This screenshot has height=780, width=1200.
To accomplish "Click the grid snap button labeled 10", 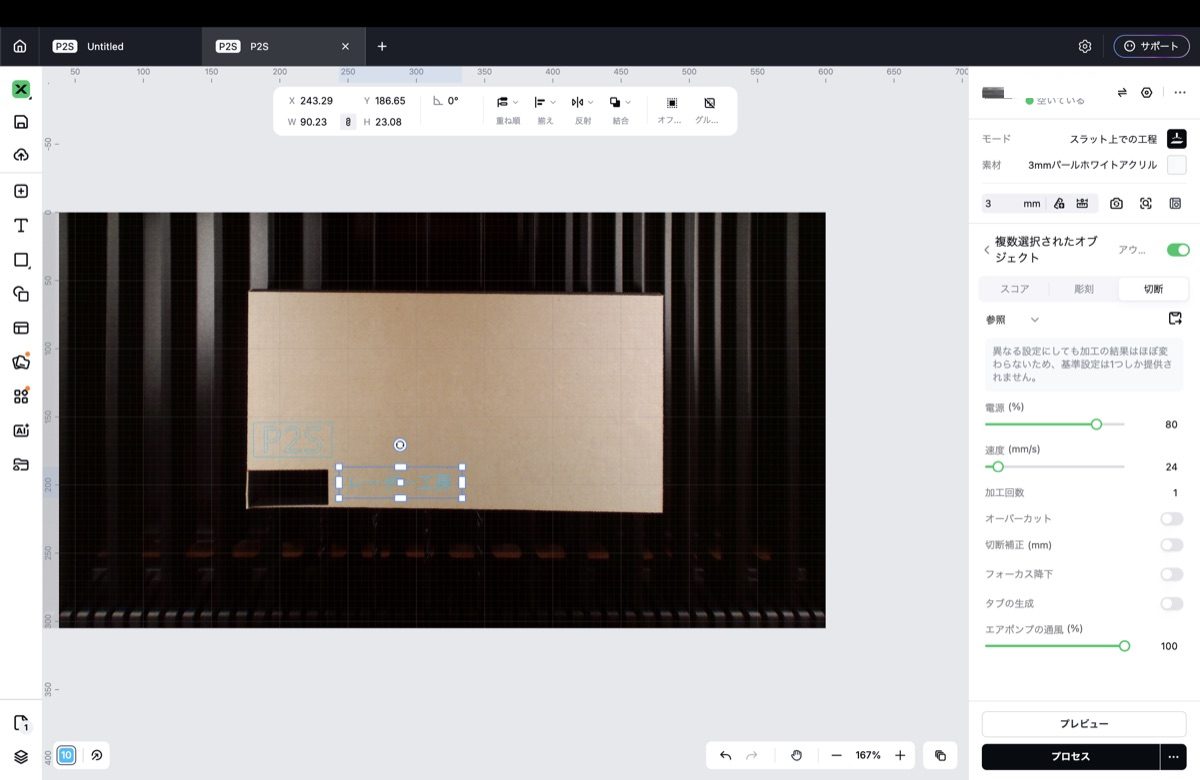I will point(66,755).
